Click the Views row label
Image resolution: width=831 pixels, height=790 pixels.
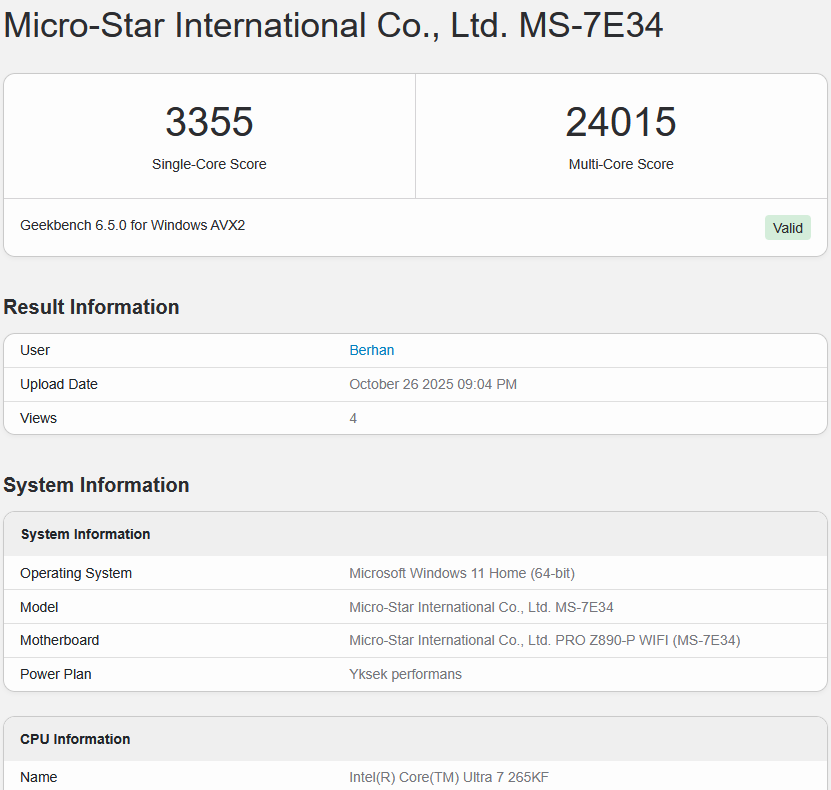pos(38,418)
